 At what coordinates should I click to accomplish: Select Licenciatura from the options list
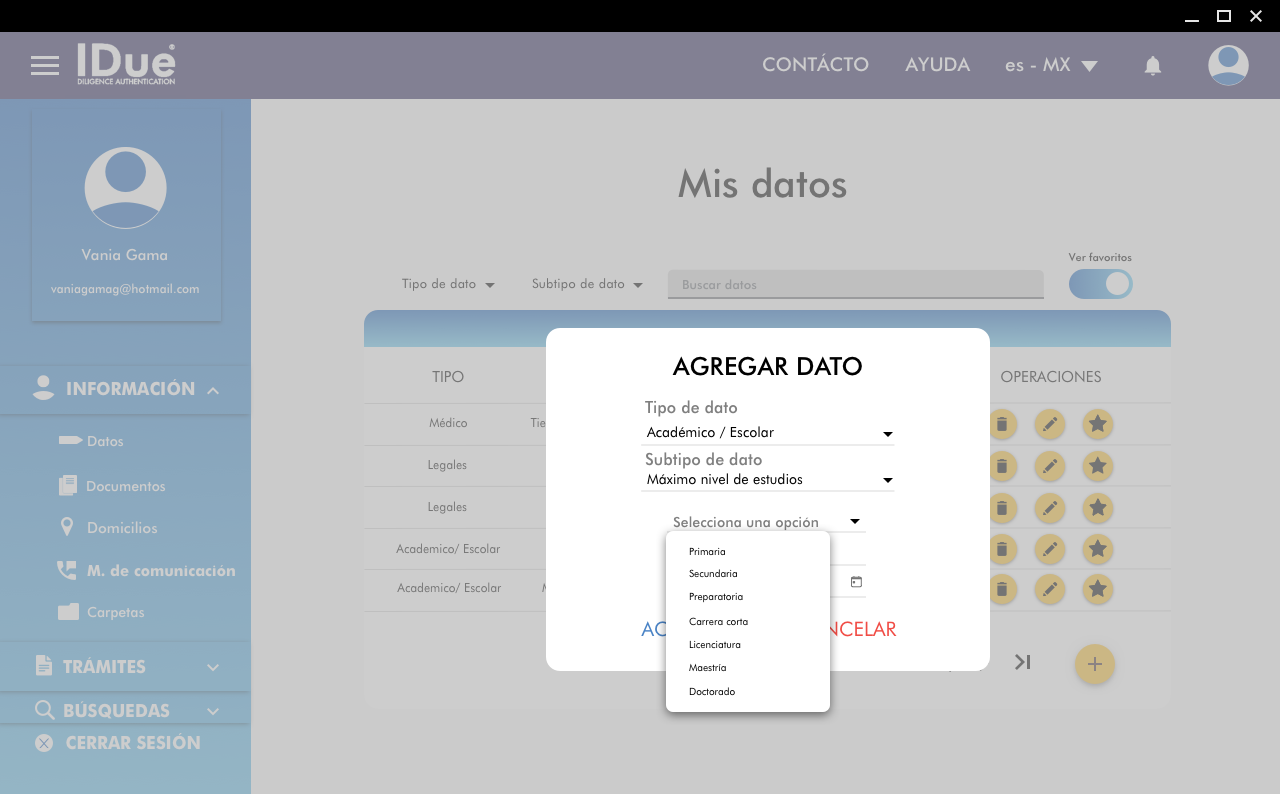coord(715,645)
